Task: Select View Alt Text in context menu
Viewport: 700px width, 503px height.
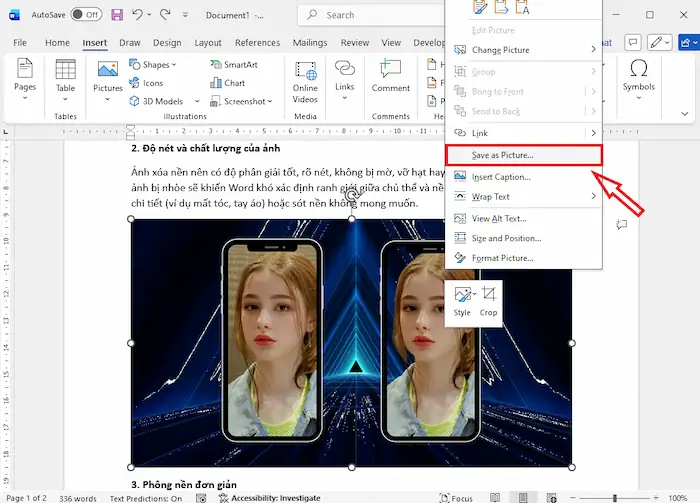Action: coord(524,218)
